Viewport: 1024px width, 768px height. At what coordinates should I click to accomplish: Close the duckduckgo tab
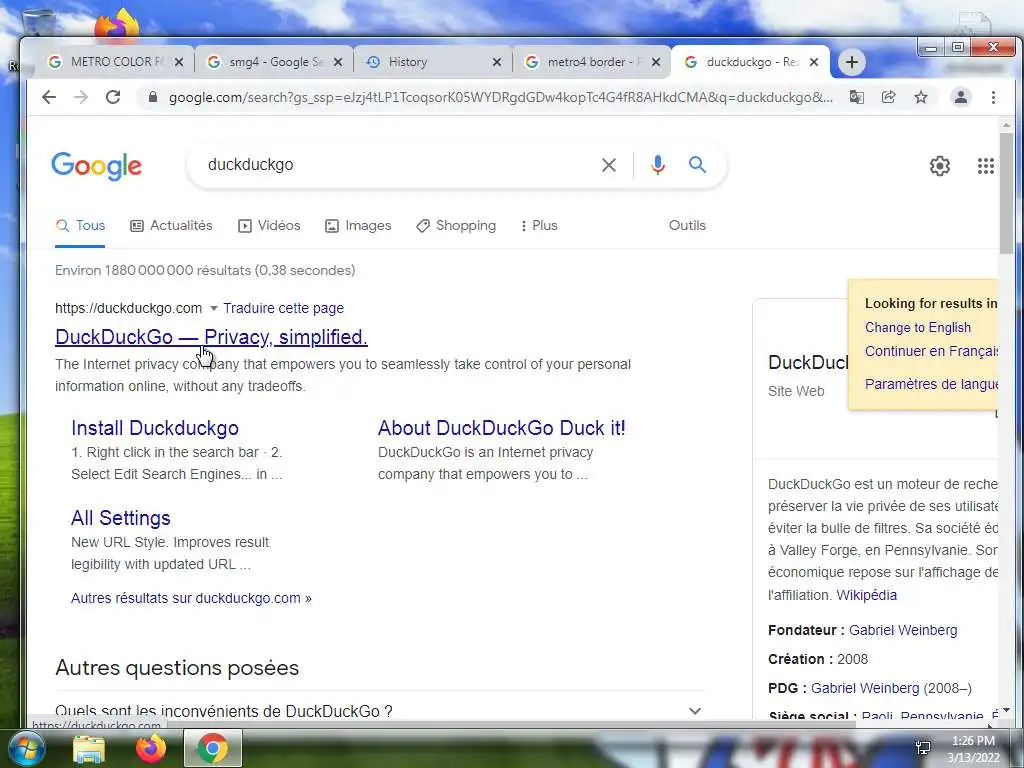(x=814, y=62)
